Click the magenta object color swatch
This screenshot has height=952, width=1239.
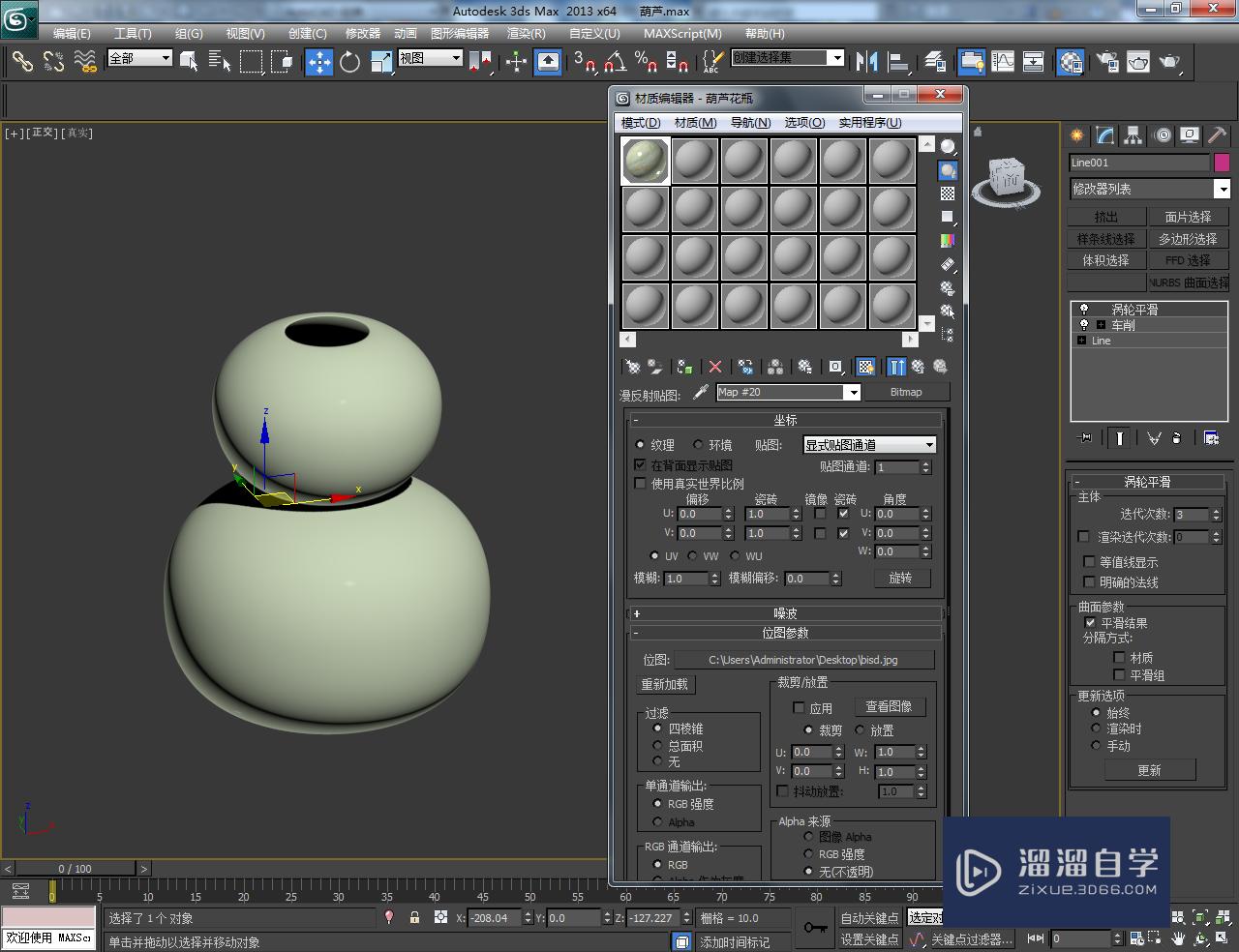coord(1222,163)
